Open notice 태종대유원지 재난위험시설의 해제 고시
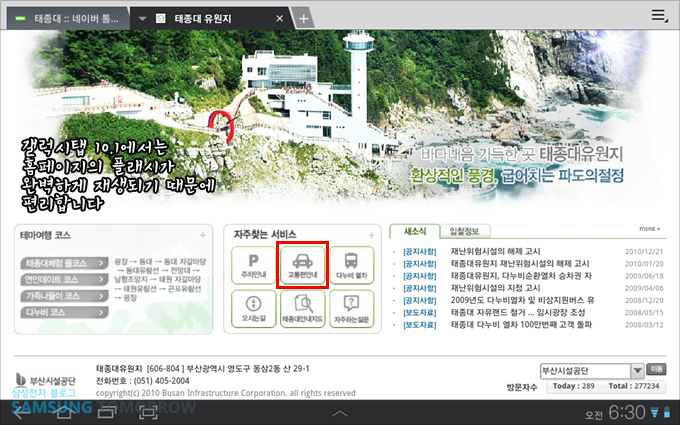The height and width of the screenshot is (425, 680). pyautogui.click(x=520, y=263)
